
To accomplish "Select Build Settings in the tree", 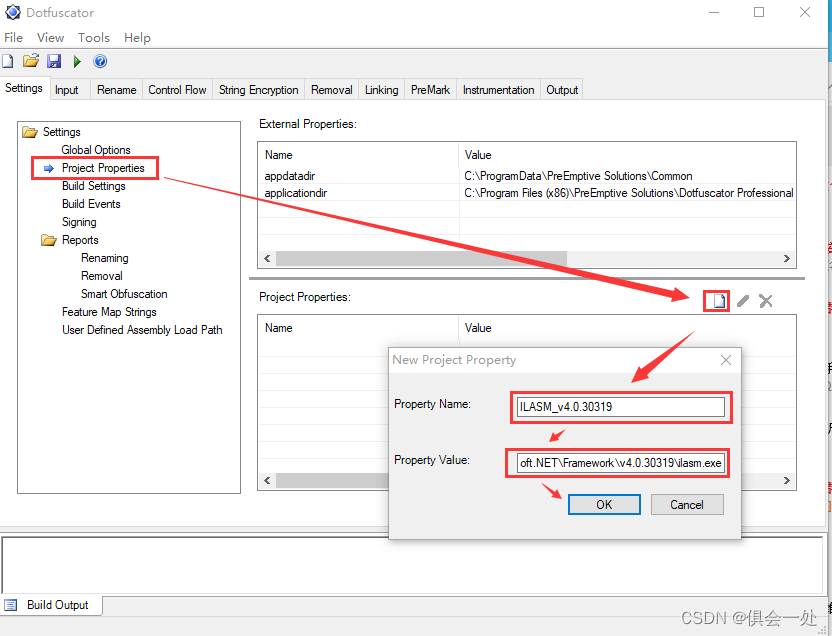I will coord(93,186).
